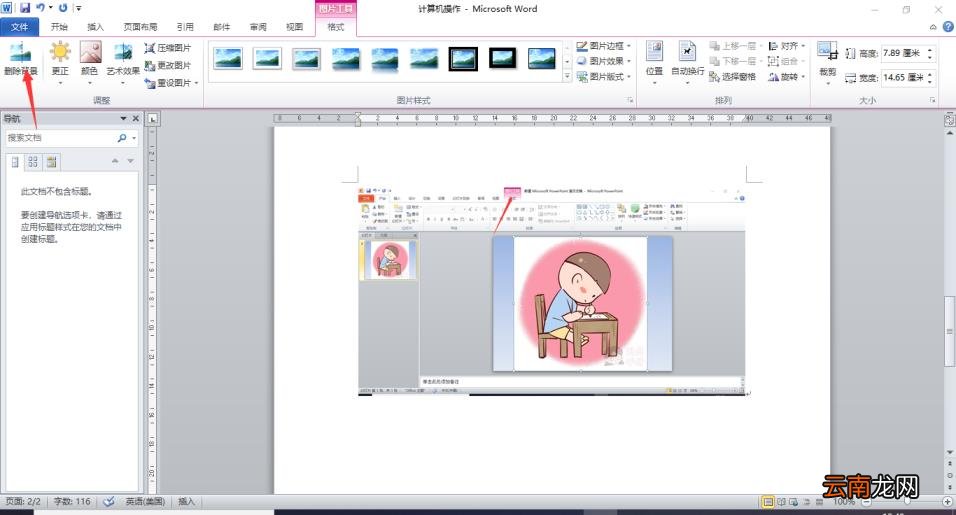Open the Customize Quick Access Toolbar dropdown
The height and width of the screenshot is (515, 956).
coord(79,8)
